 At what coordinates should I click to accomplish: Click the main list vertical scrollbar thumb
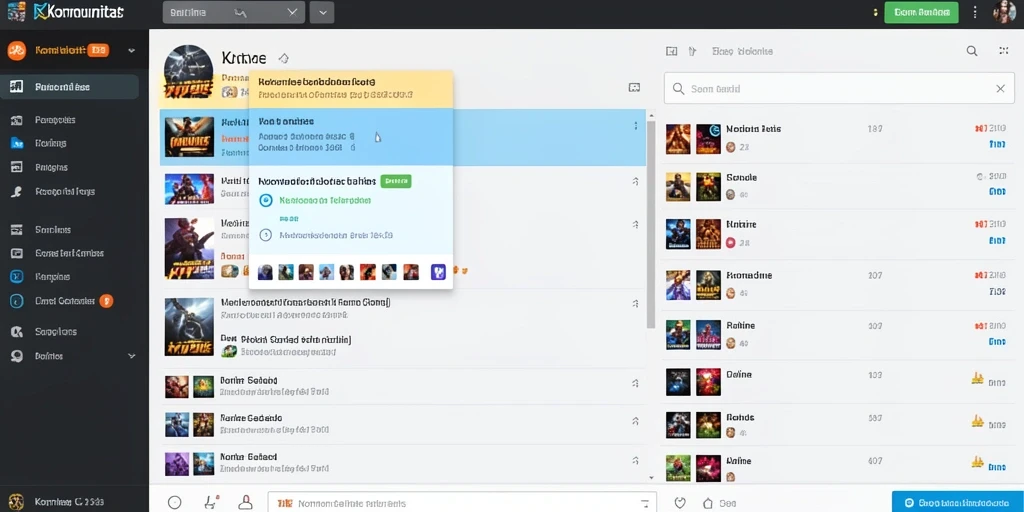650,224
